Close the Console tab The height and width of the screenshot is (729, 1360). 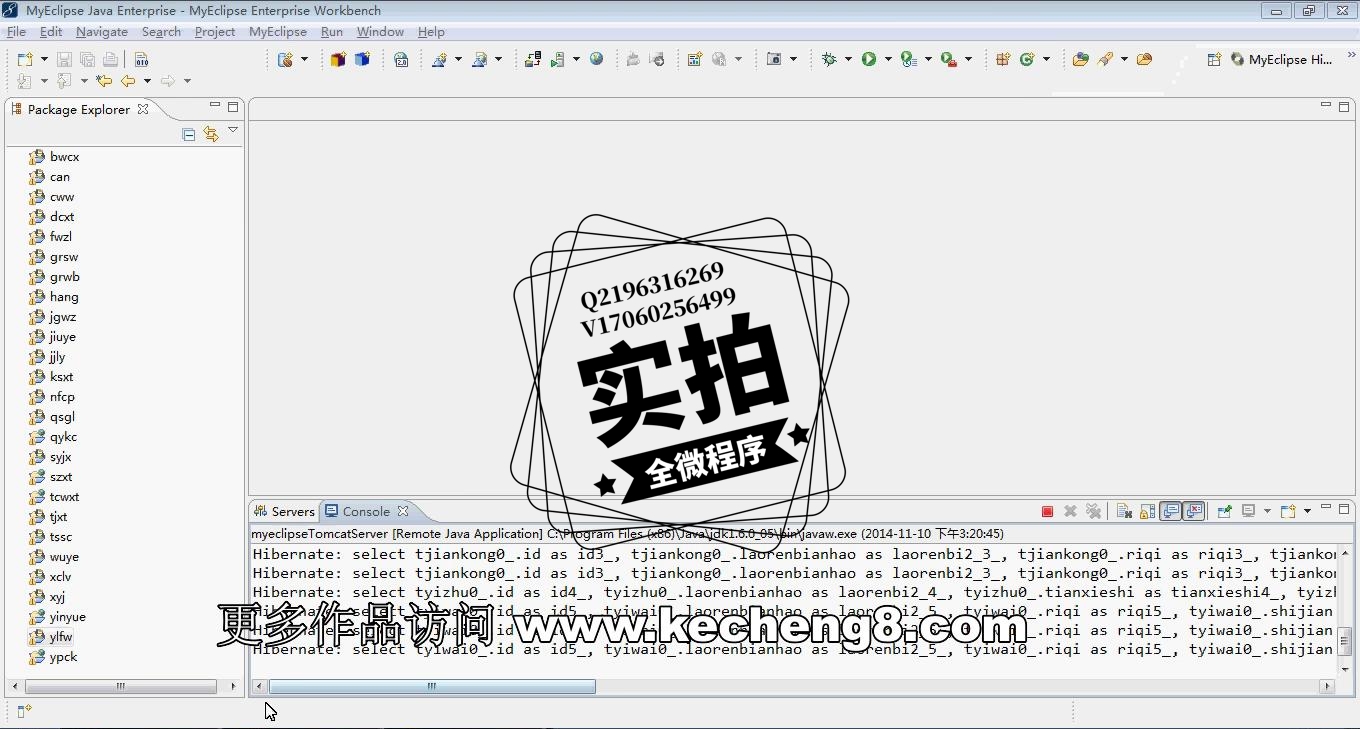pos(403,511)
